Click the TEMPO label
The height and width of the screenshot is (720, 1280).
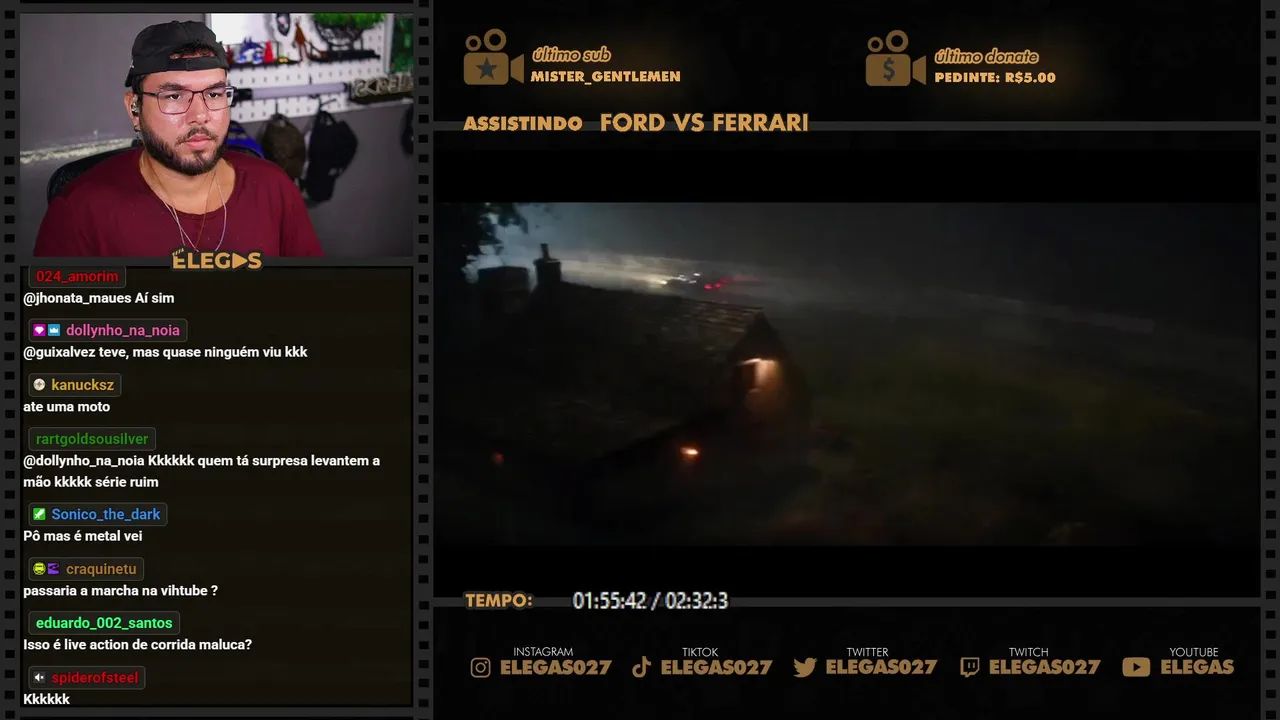(x=499, y=601)
